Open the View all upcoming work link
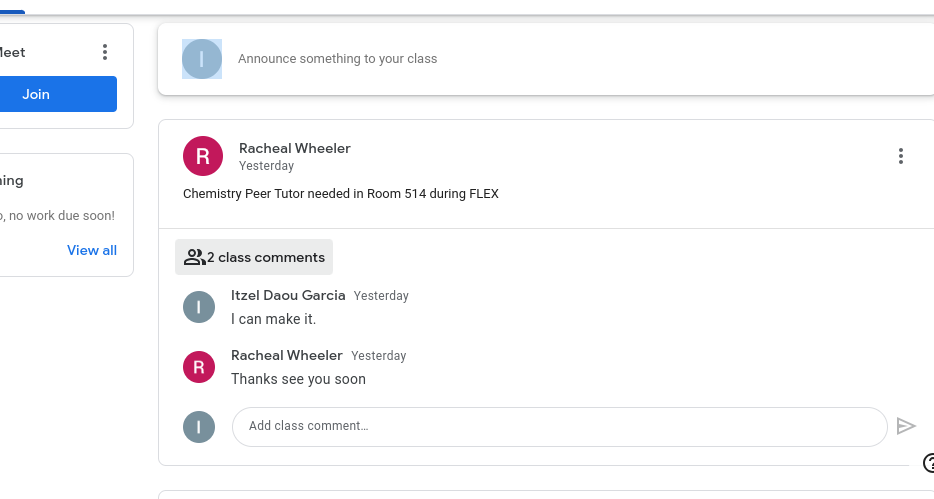 point(92,250)
